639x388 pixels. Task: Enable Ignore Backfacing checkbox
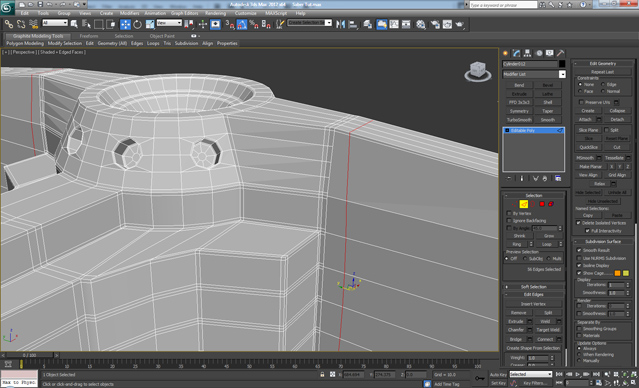(509, 220)
